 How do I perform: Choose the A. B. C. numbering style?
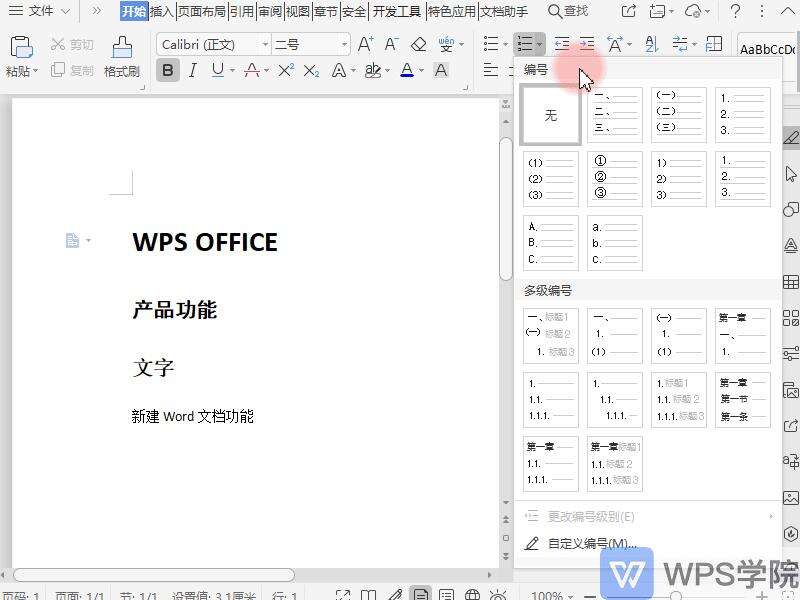[x=551, y=243]
